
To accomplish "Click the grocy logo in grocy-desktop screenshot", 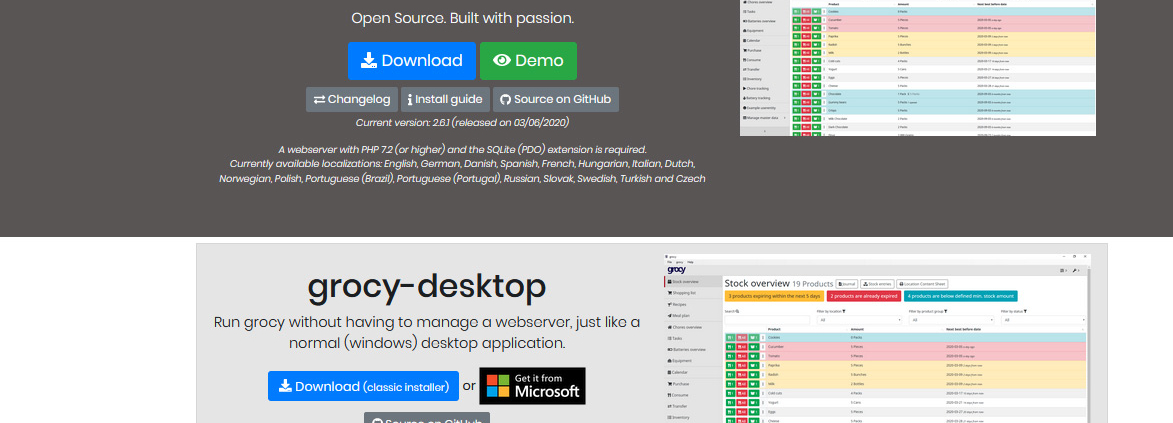I will [676, 270].
